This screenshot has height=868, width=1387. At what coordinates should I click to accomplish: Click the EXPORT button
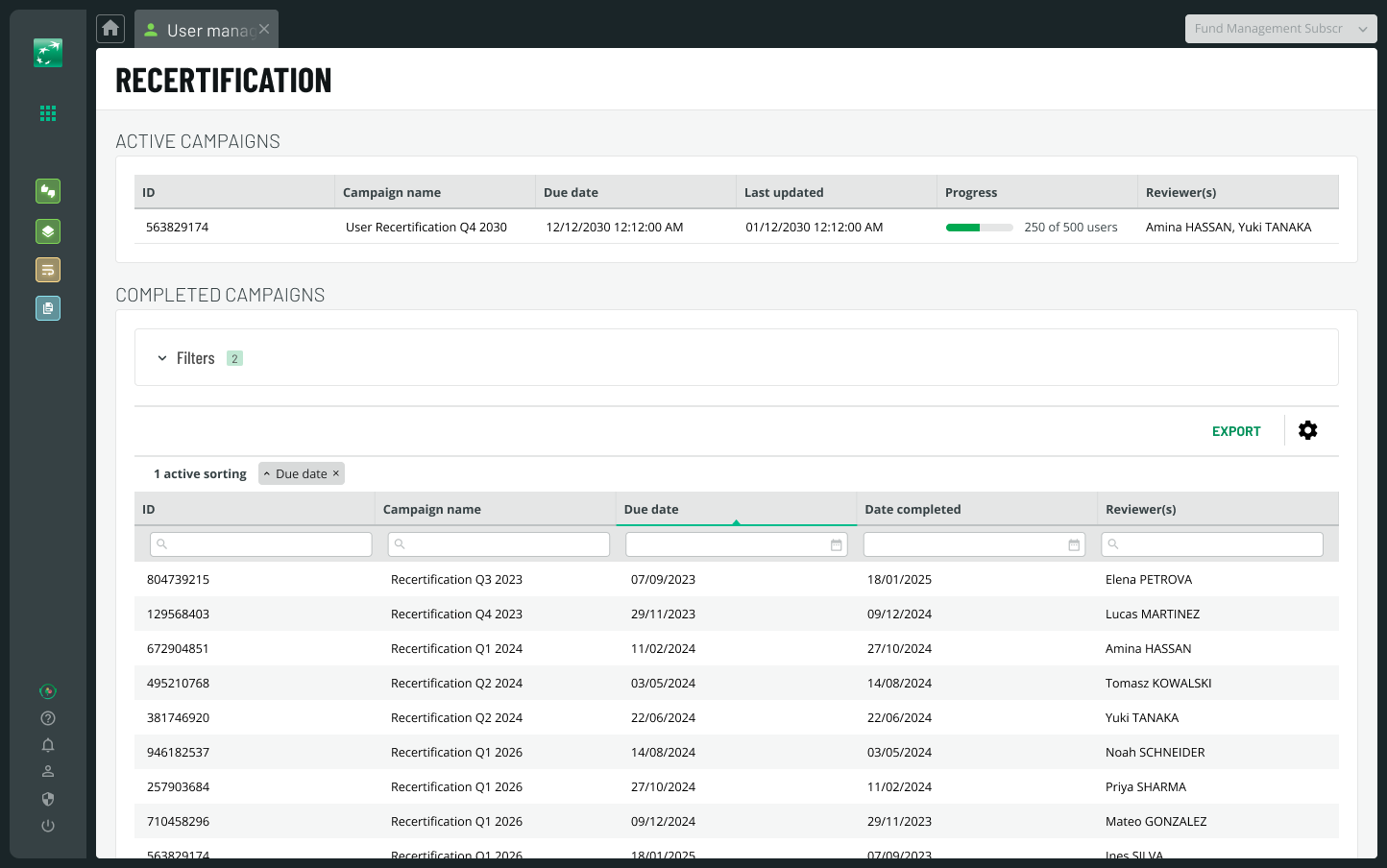[x=1235, y=431]
